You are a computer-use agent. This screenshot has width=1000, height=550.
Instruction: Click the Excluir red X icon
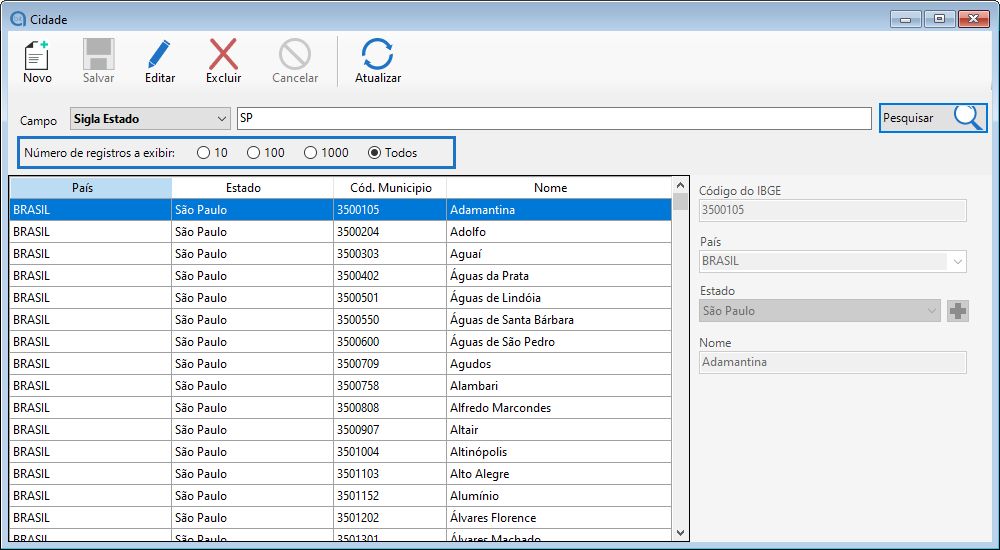point(223,54)
